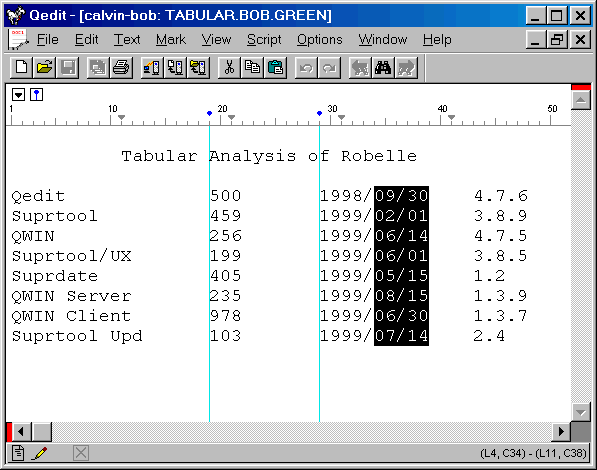Click the Undo arrow icon
The image size is (597, 470).
[x=306, y=68]
